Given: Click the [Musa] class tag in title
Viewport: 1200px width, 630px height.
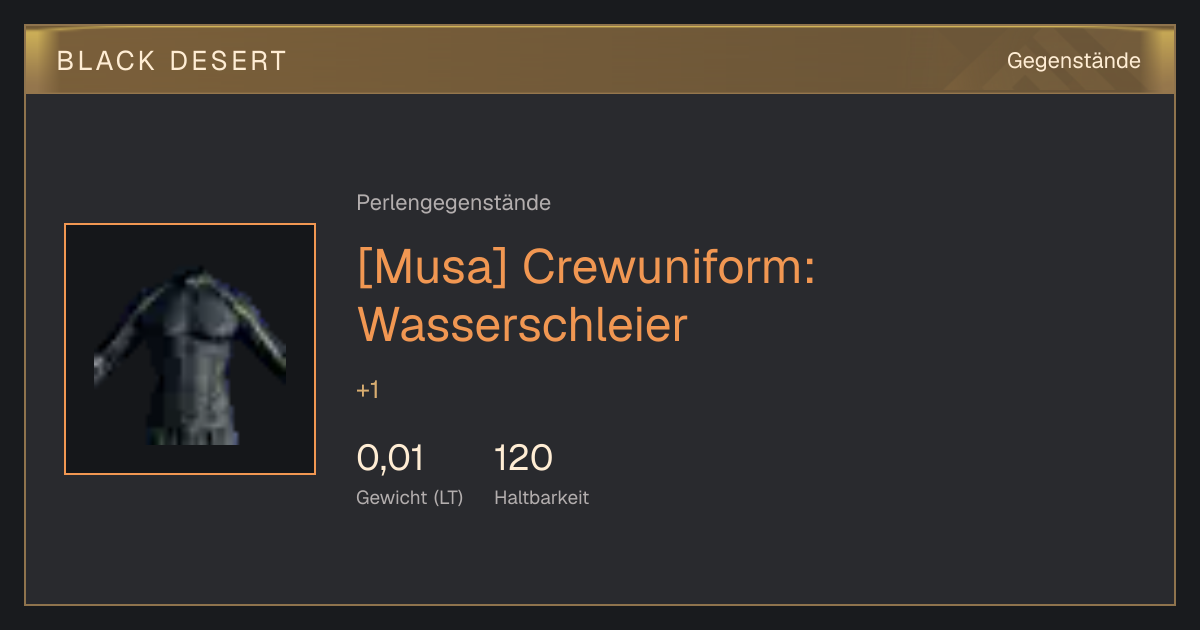Looking at the screenshot, I should pos(432,269).
